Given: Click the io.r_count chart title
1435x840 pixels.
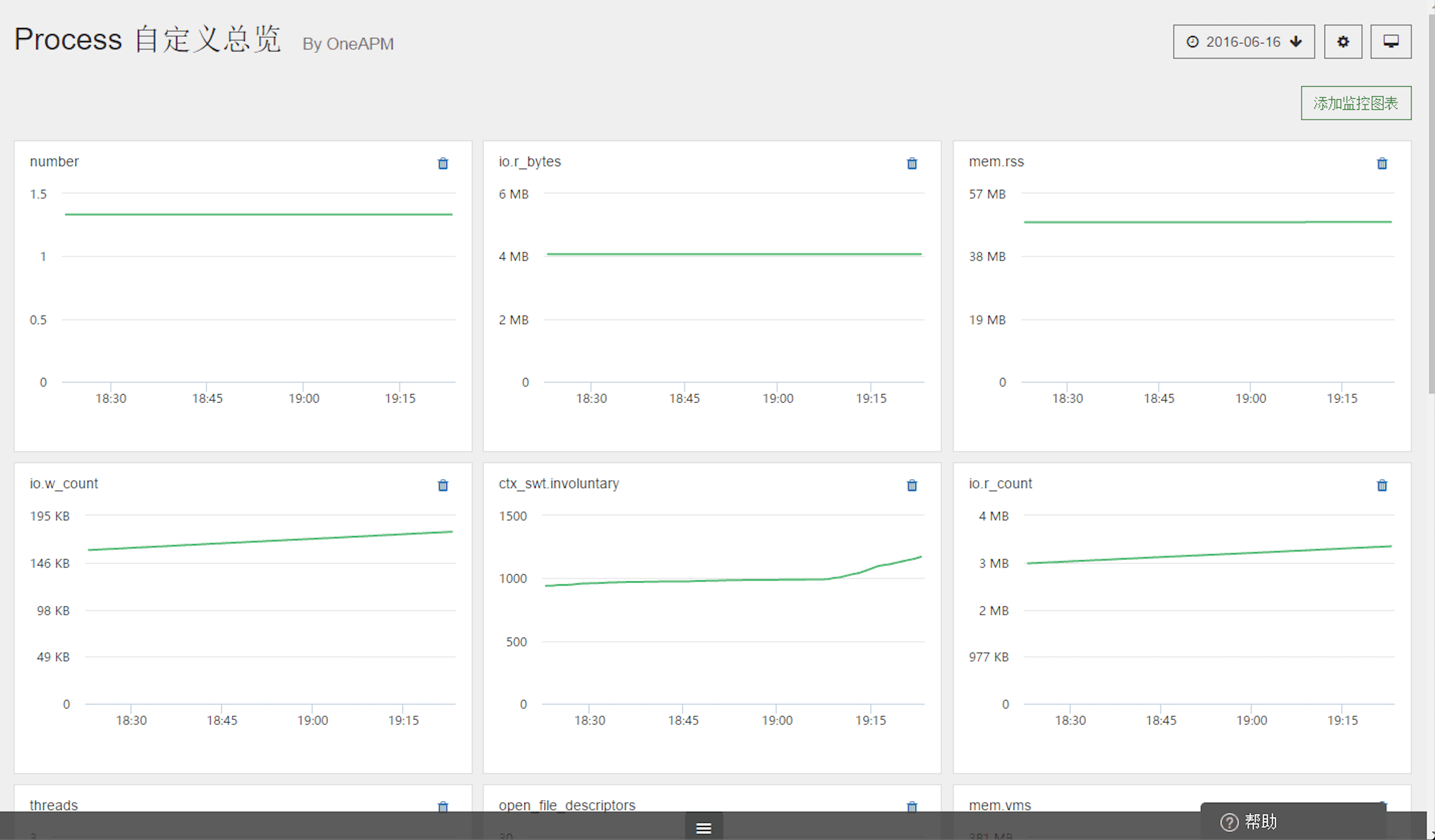Looking at the screenshot, I should click(x=1000, y=484).
